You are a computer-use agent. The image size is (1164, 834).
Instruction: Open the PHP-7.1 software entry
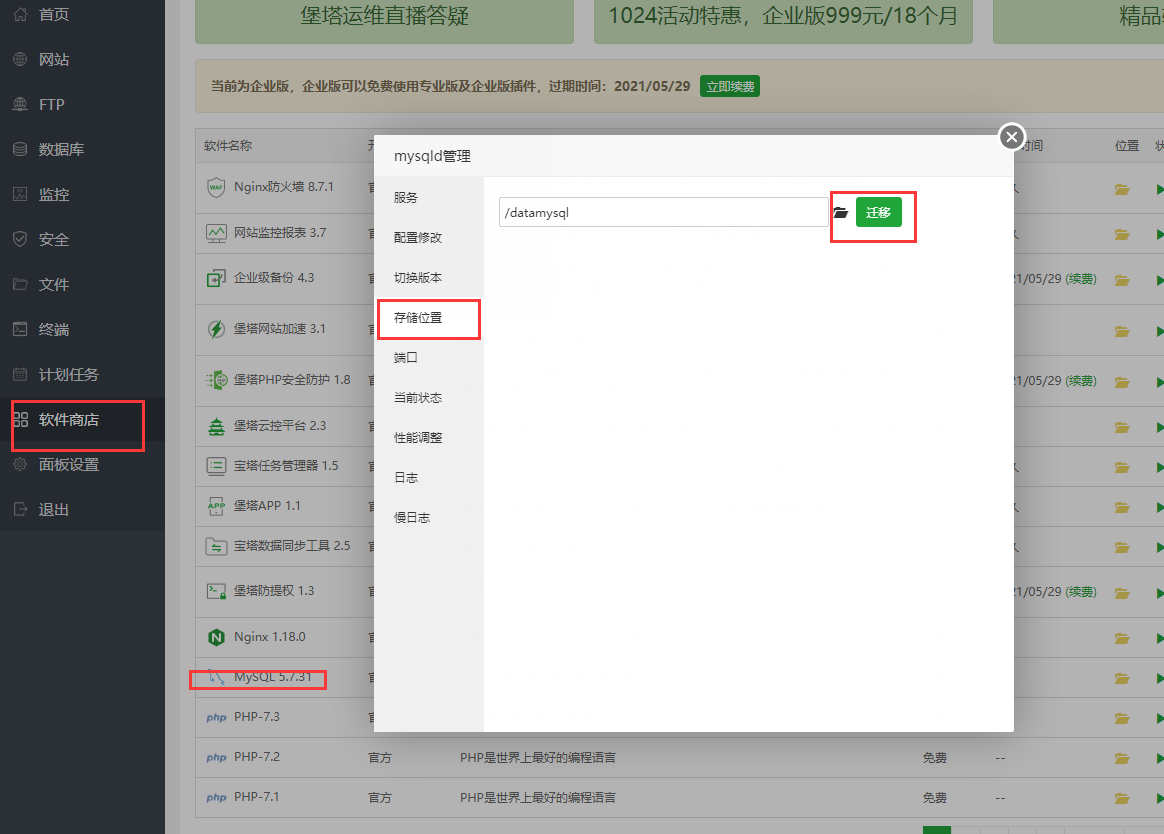(257, 797)
